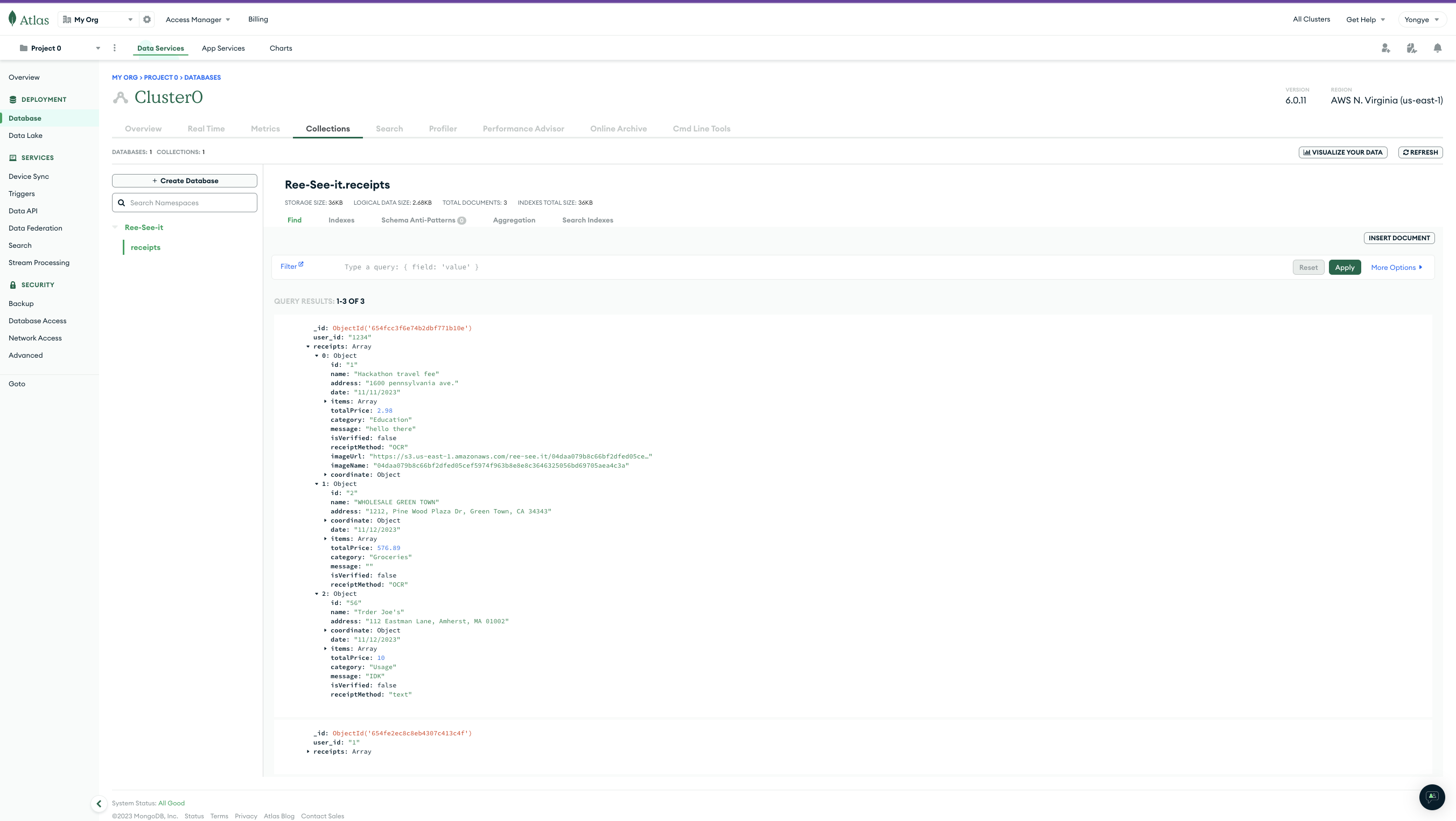Collapse the 1: Object receipt entry
1456x821 pixels.
(x=317, y=484)
